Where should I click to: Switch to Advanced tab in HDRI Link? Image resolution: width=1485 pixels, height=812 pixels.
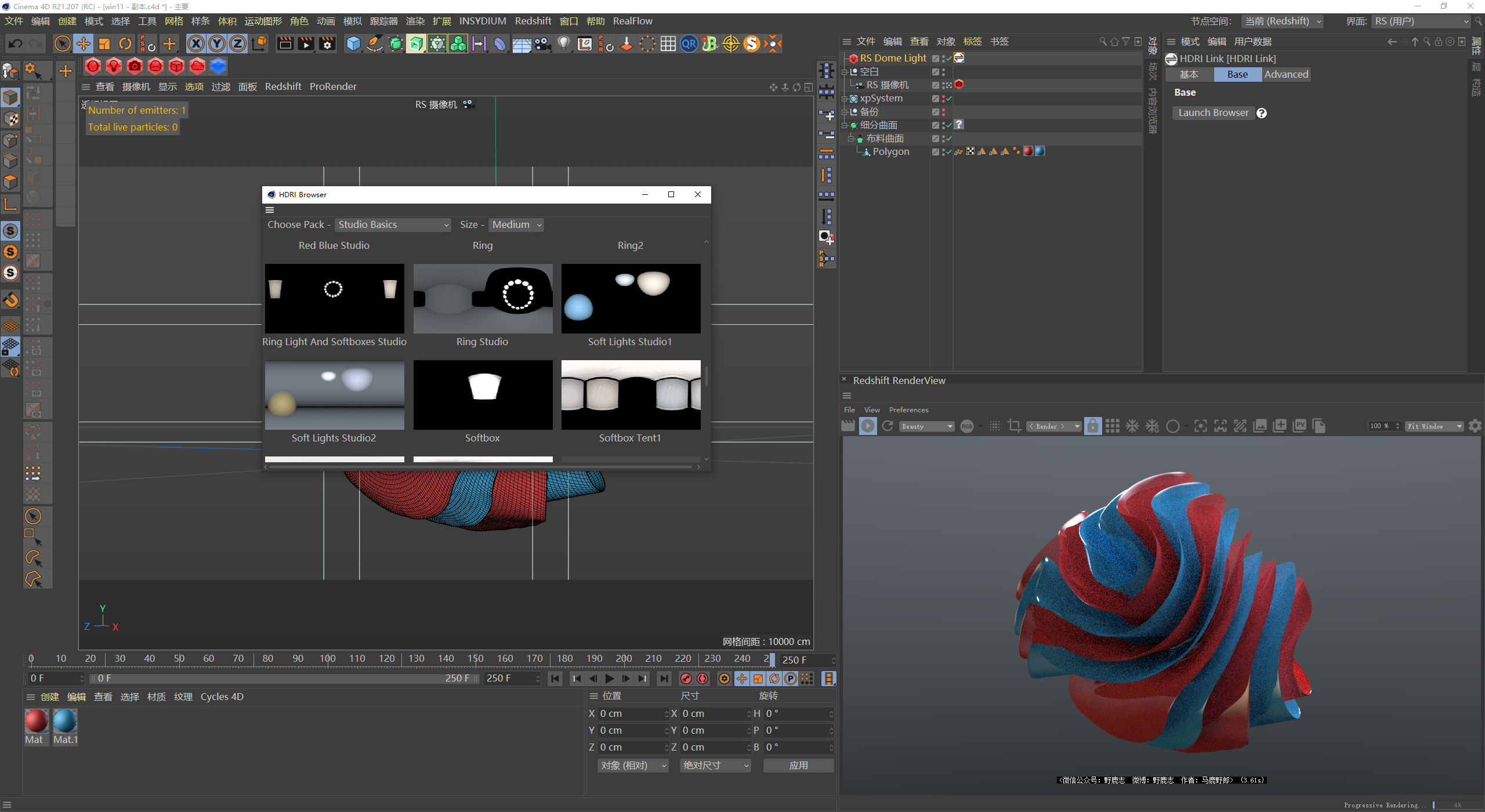[1286, 74]
